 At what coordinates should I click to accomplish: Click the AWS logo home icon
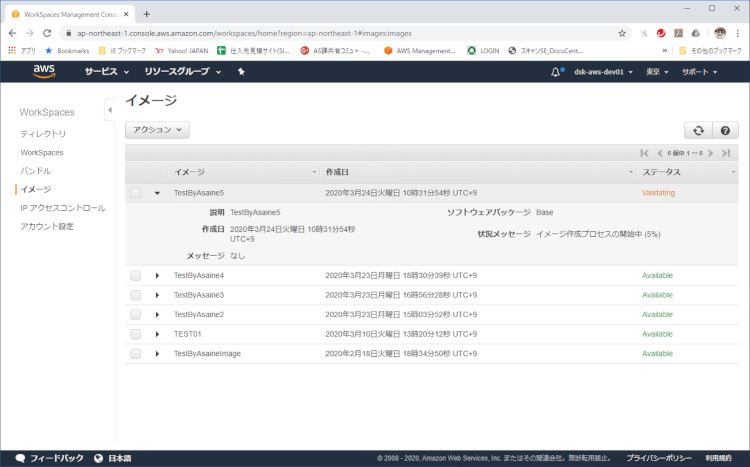point(43,72)
